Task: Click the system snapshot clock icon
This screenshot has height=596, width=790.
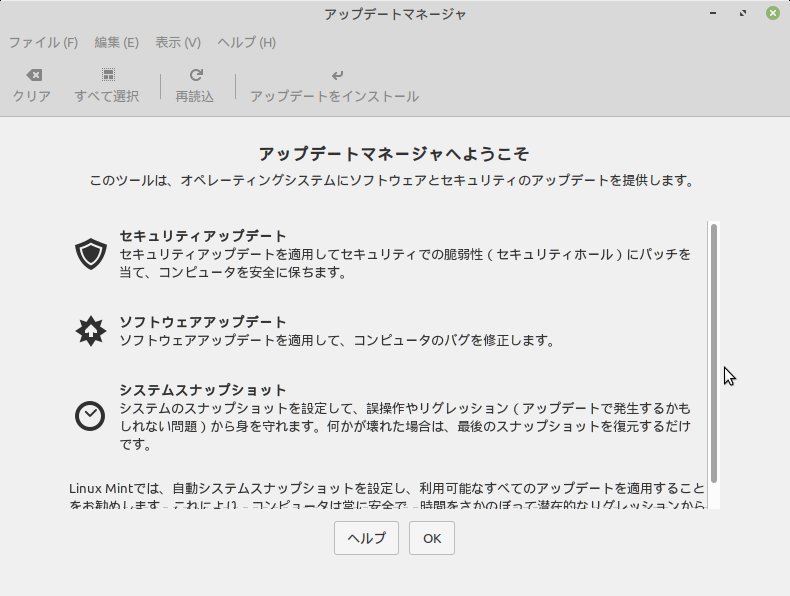Action: tap(90, 416)
